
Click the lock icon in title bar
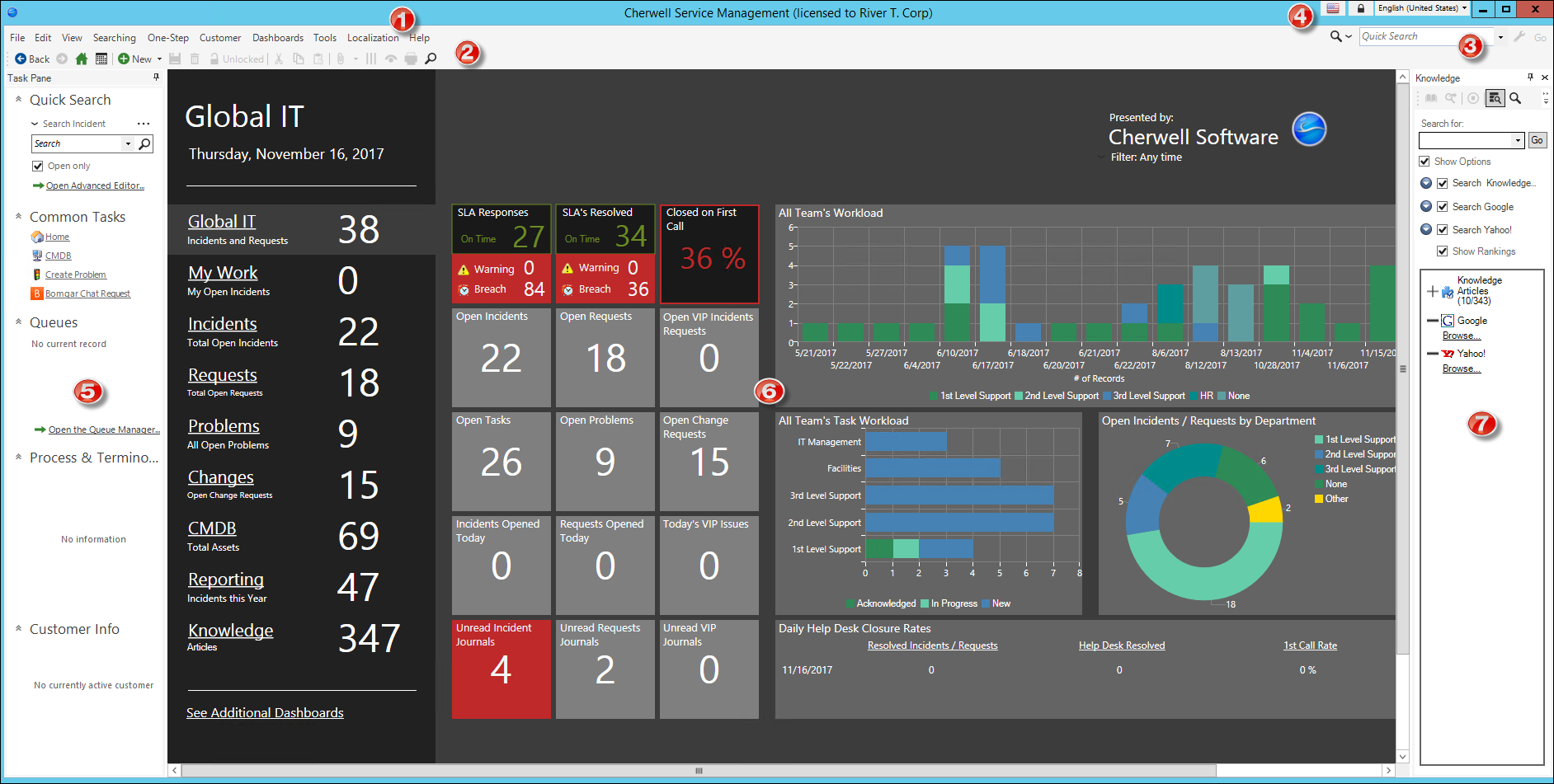(1360, 8)
